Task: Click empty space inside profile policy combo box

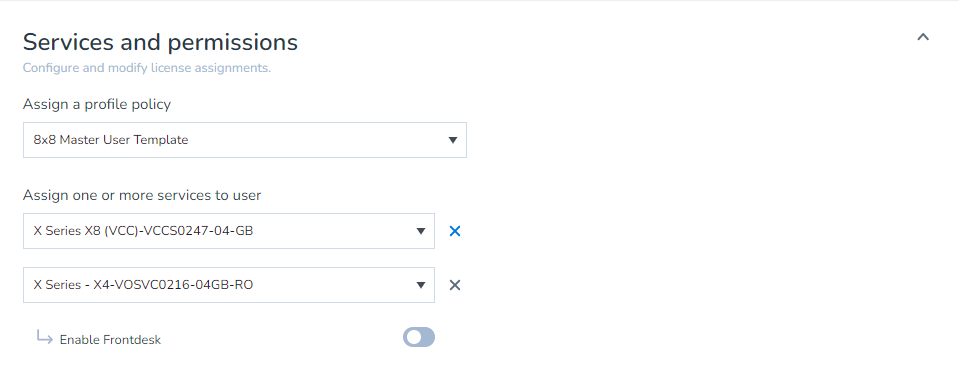Action: [318, 140]
